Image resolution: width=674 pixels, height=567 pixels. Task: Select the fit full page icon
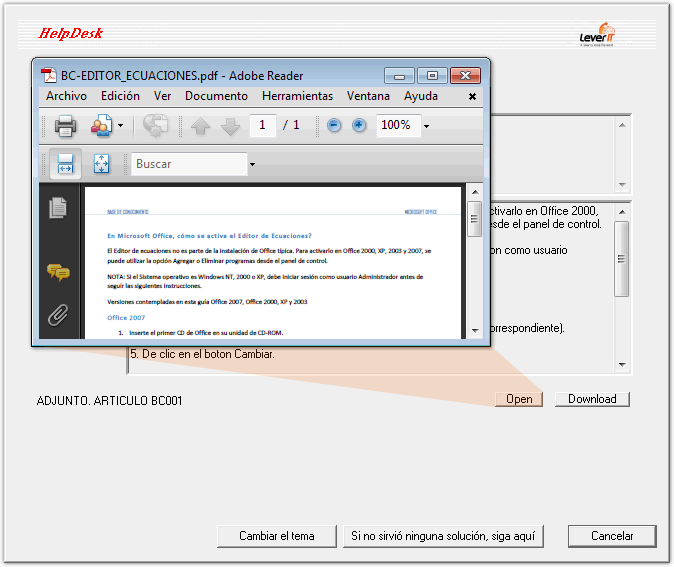click(101, 164)
